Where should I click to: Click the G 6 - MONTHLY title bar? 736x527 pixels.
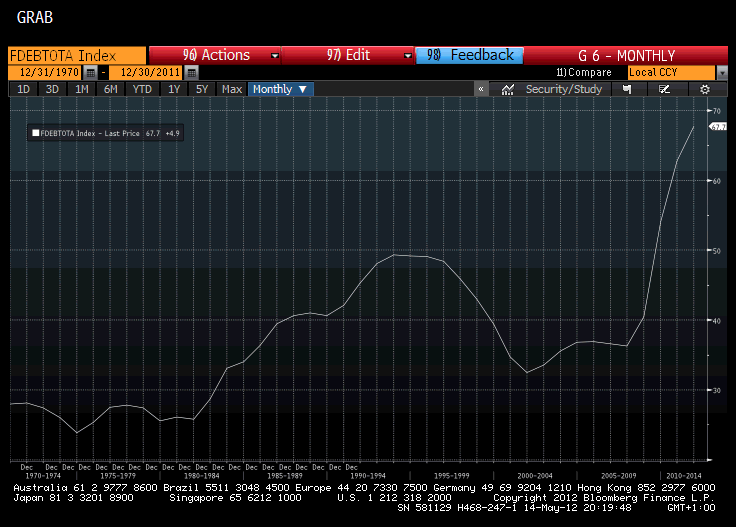click(626, 56)
